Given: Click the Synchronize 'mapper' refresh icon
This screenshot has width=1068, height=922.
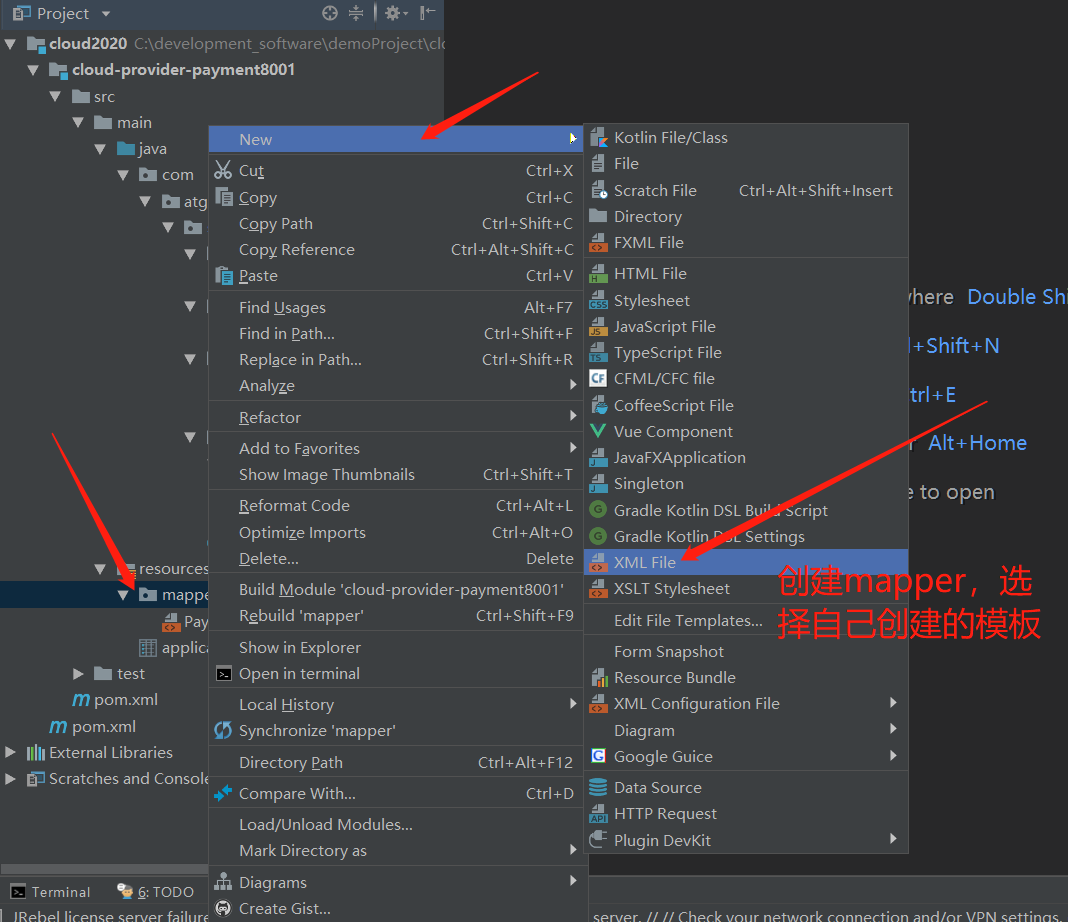Looking at the screenshot, I should coord(223,731).
